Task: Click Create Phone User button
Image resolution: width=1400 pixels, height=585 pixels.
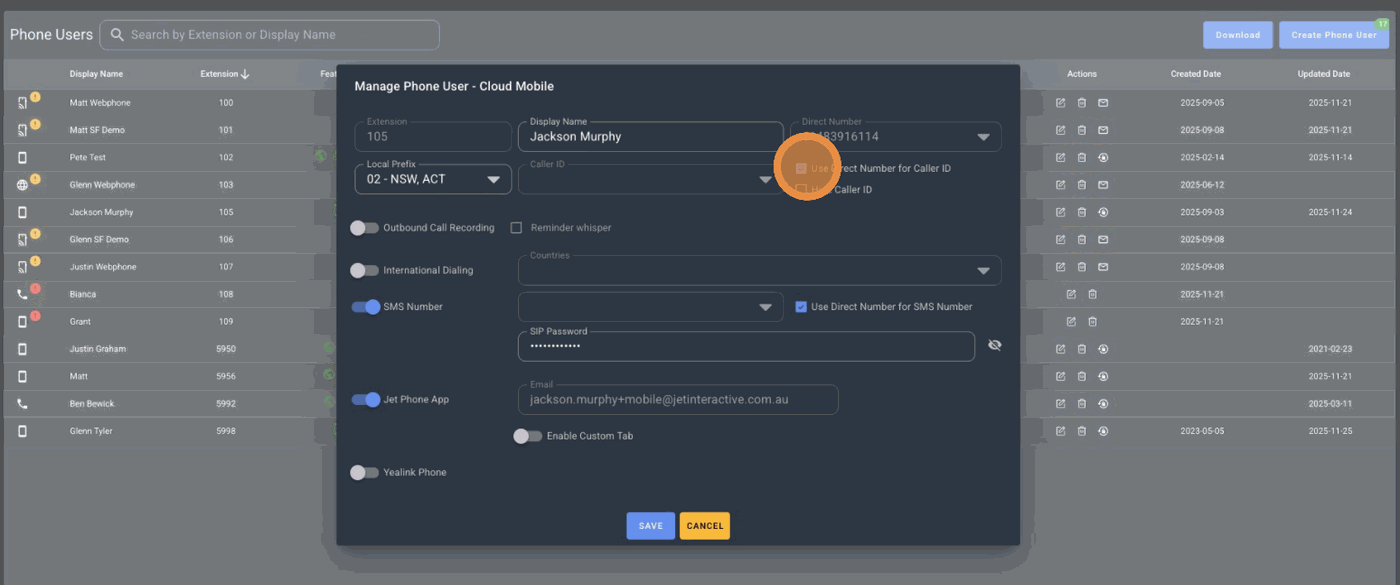Action: (x=1334, y=35)
